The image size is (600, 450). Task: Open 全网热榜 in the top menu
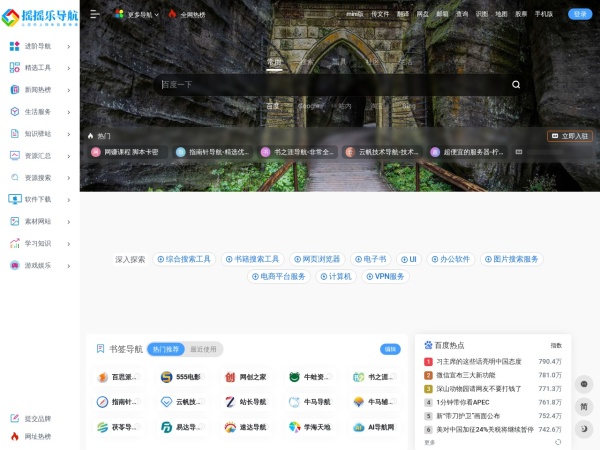(186, 14)
